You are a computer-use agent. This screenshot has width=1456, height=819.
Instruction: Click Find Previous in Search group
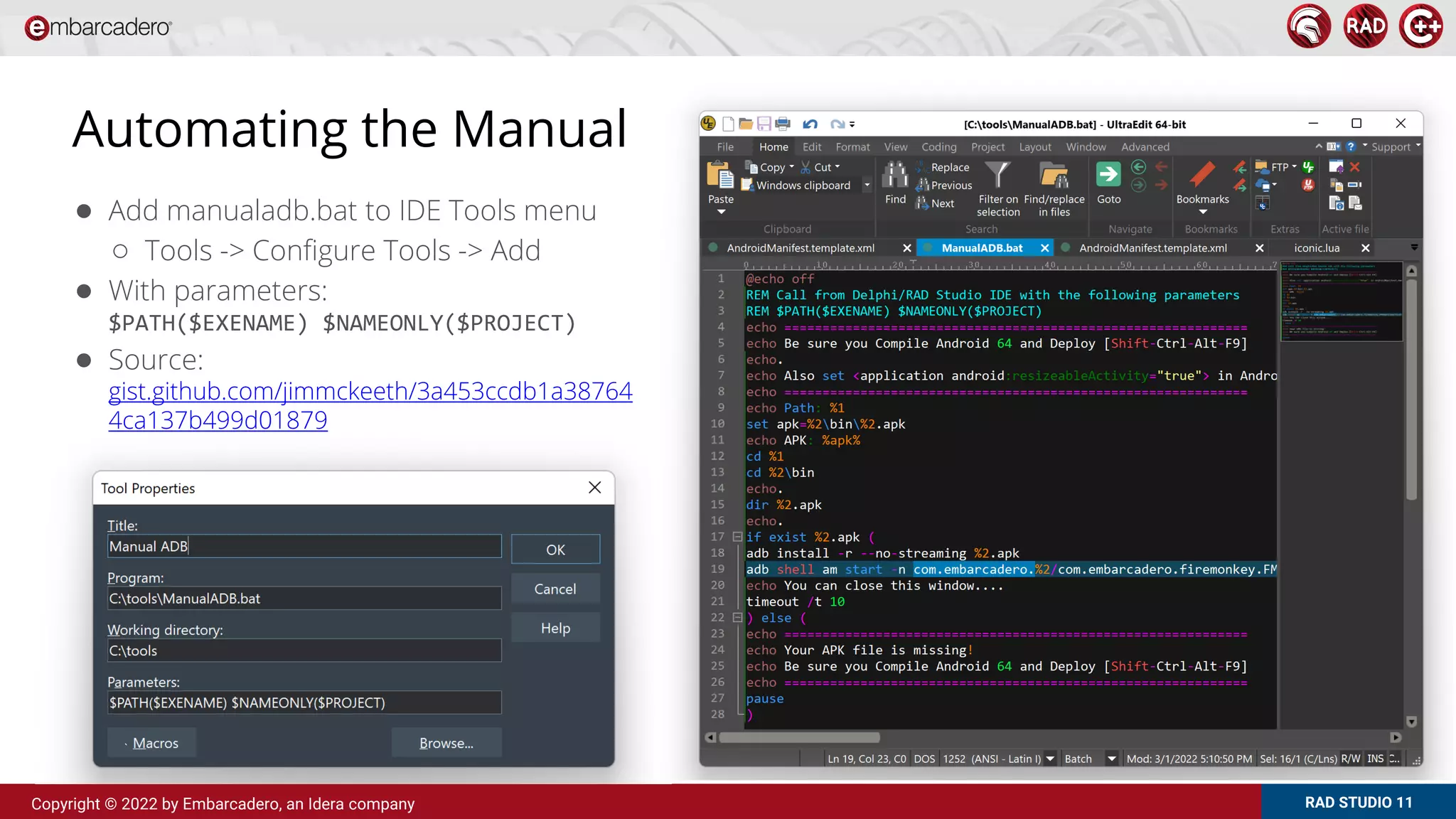pyautogui.click(x=944, y=185)
